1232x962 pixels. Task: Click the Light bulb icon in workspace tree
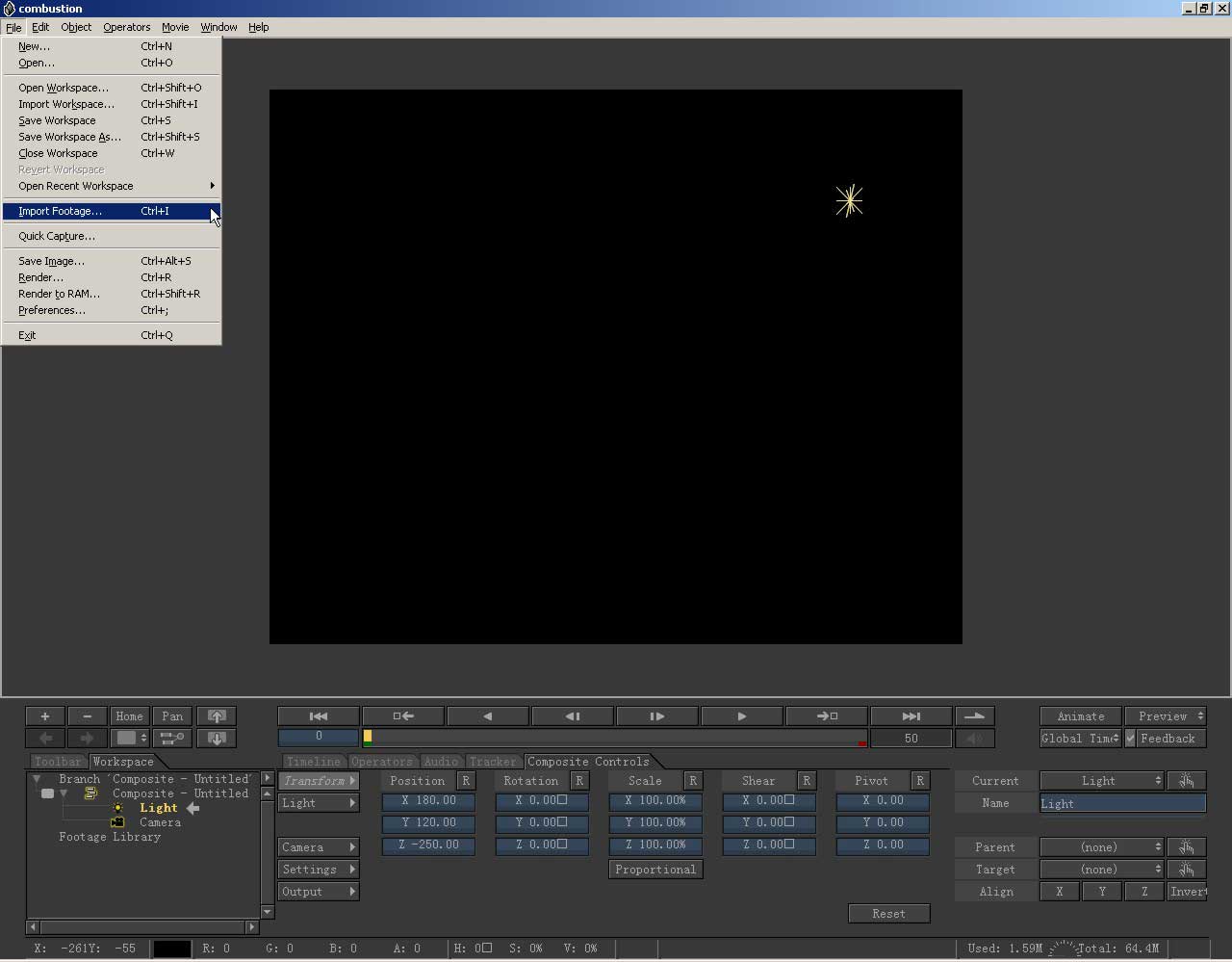[118, 809]
